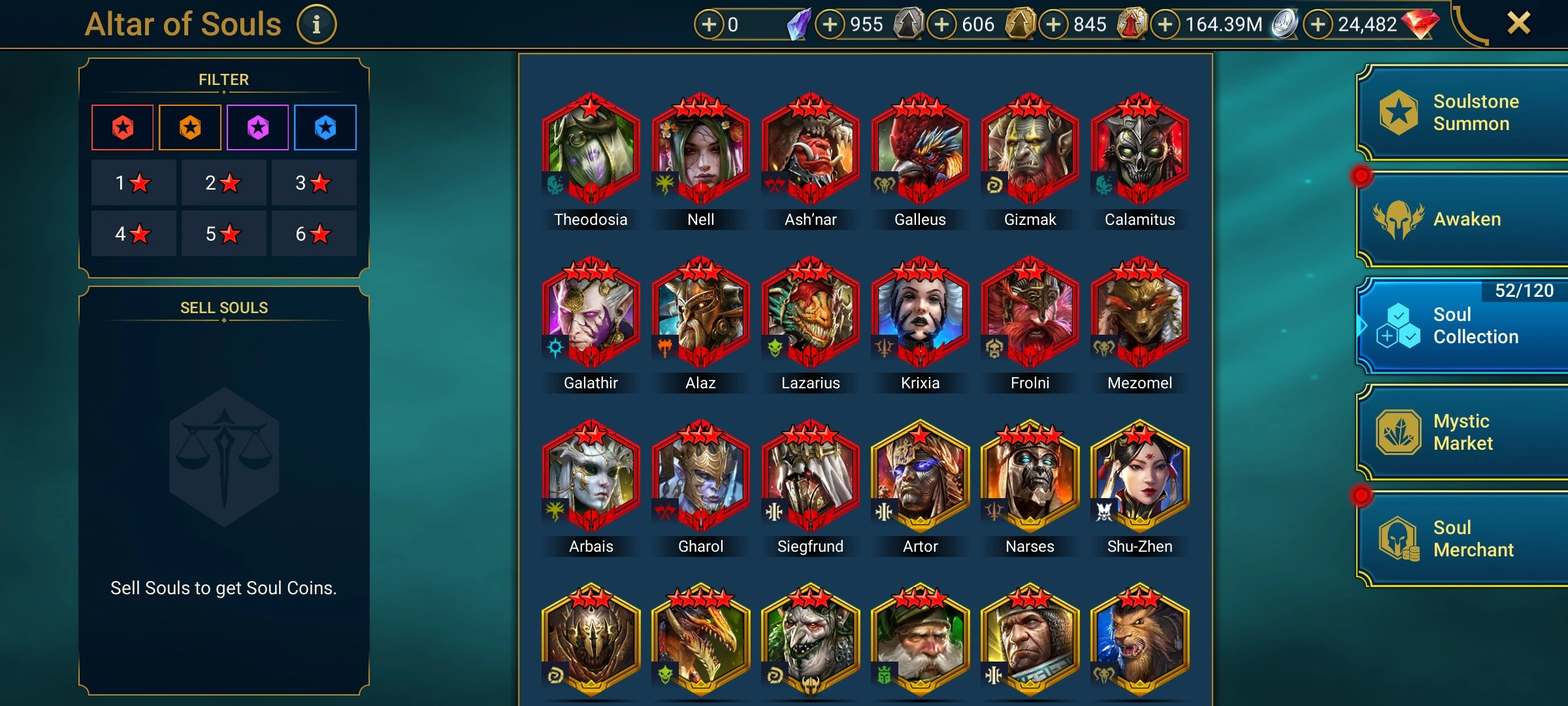Viewport: 1568px width, 706px height.
Task: Open the Soulstone Summon tab
Action: click(1463, 112)
